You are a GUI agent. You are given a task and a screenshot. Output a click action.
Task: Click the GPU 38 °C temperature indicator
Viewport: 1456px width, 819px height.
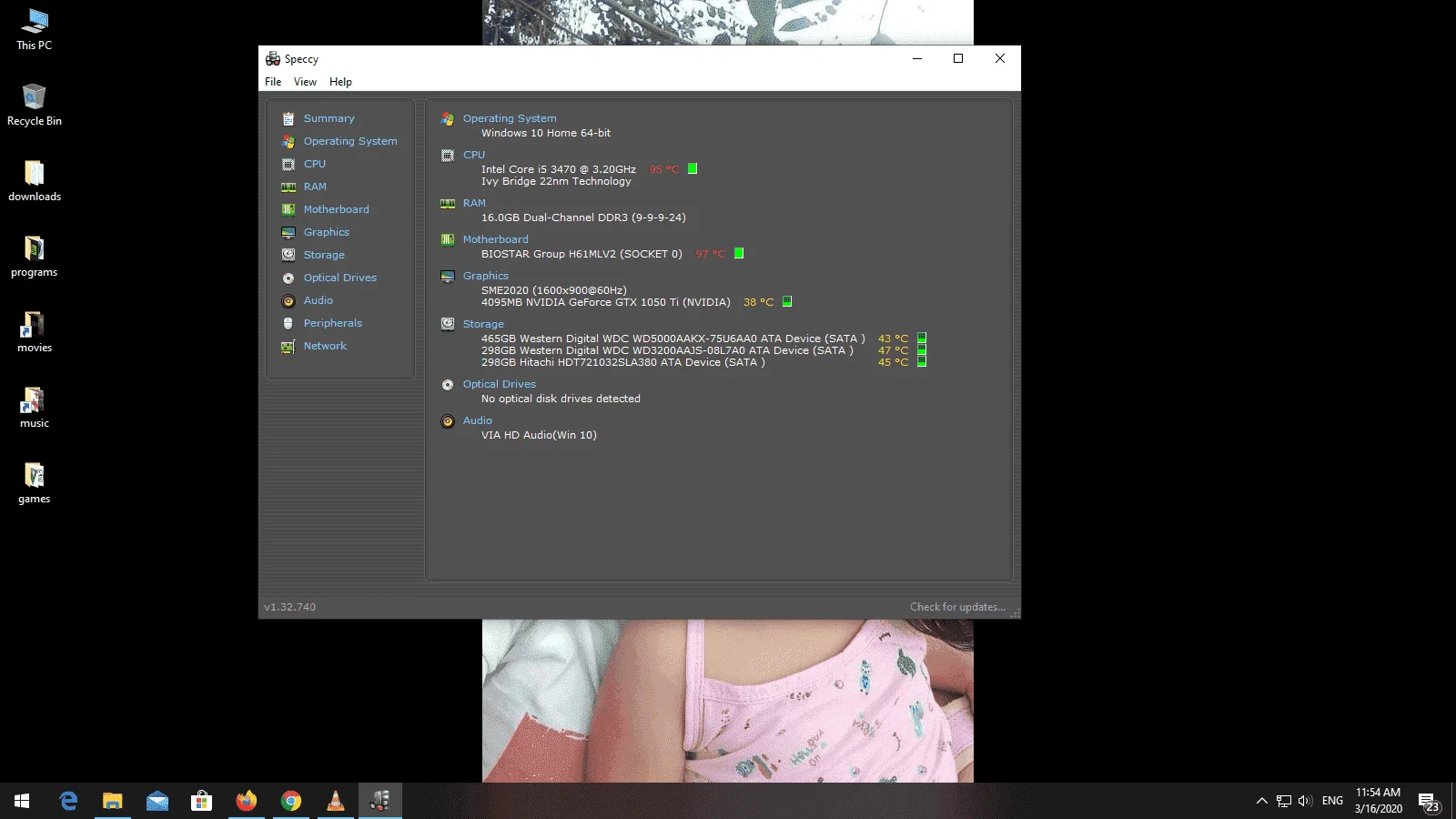click(x=787, y=301)
